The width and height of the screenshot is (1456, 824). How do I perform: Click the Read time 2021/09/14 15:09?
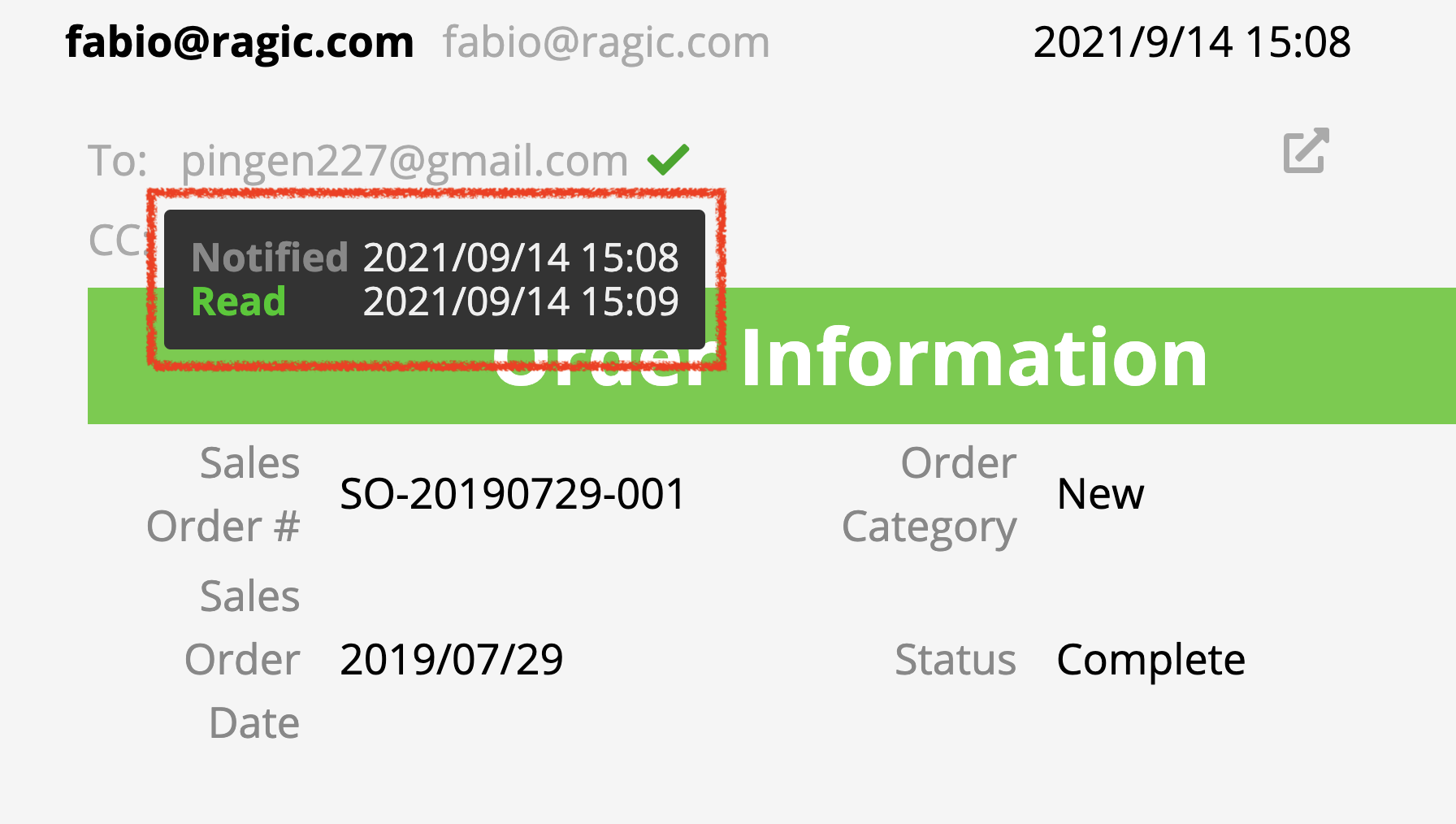click(521, 301)
